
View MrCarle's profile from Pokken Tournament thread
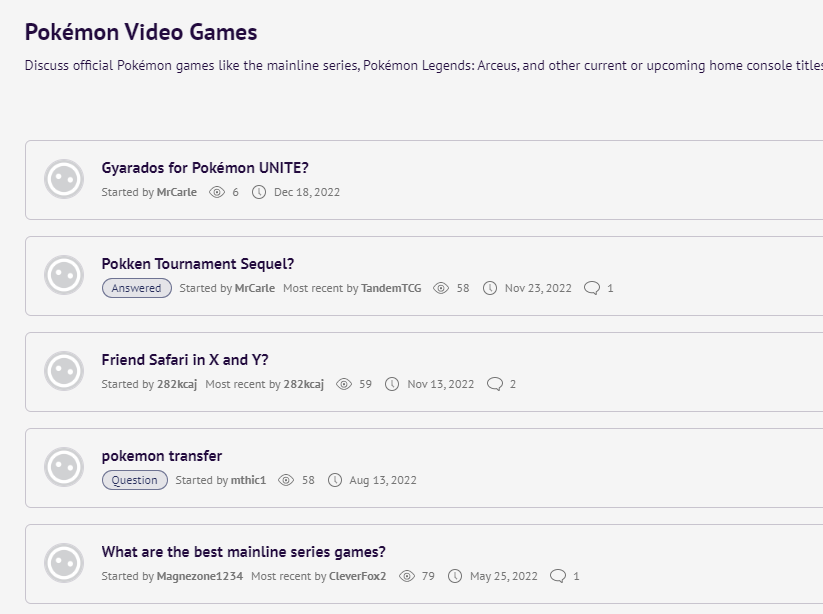pyautogui.click(x=255, y=289)
